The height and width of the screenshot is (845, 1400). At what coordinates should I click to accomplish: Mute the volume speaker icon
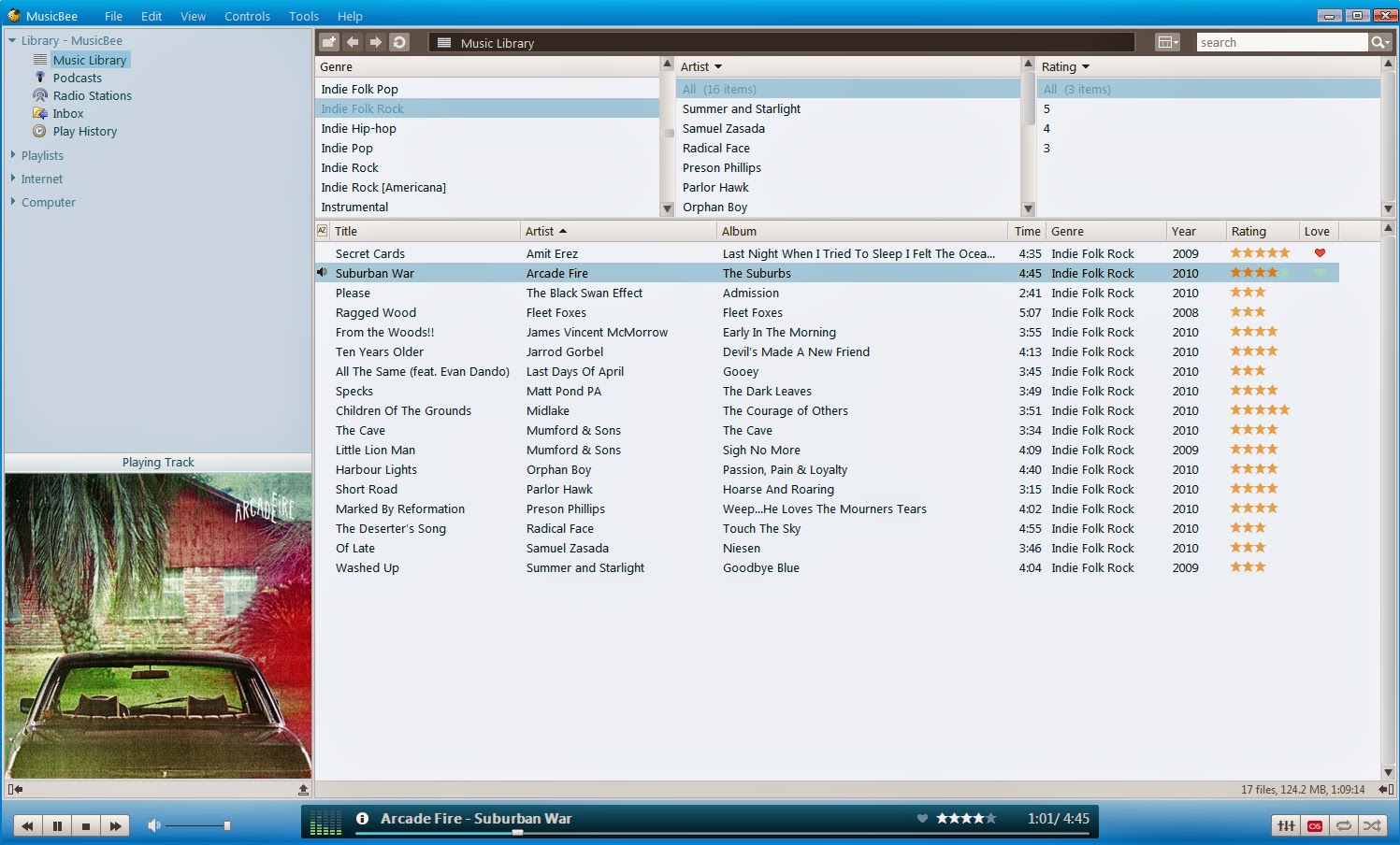coord(154,825)
